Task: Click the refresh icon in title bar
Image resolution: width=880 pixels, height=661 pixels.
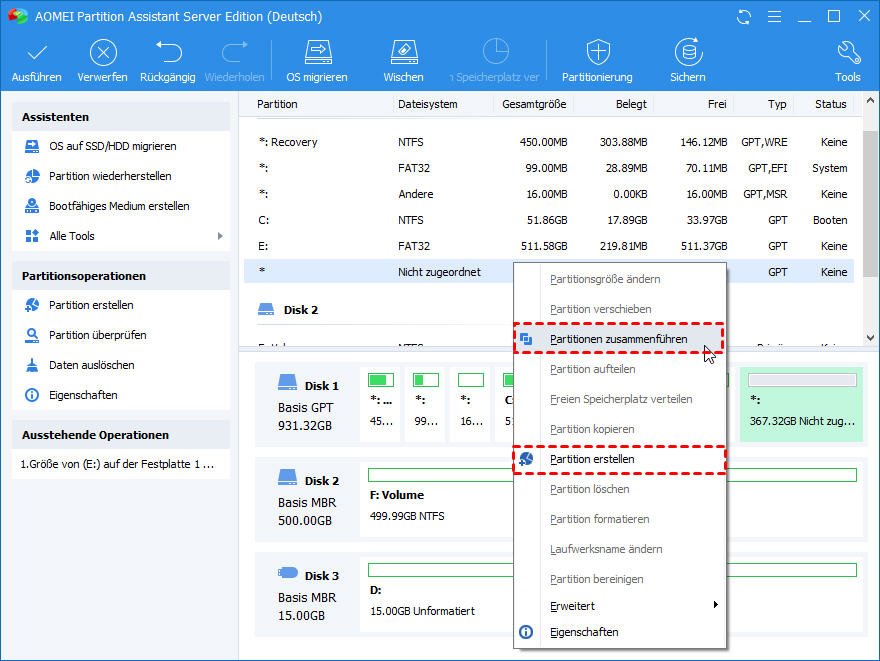Action: point(744,17)
